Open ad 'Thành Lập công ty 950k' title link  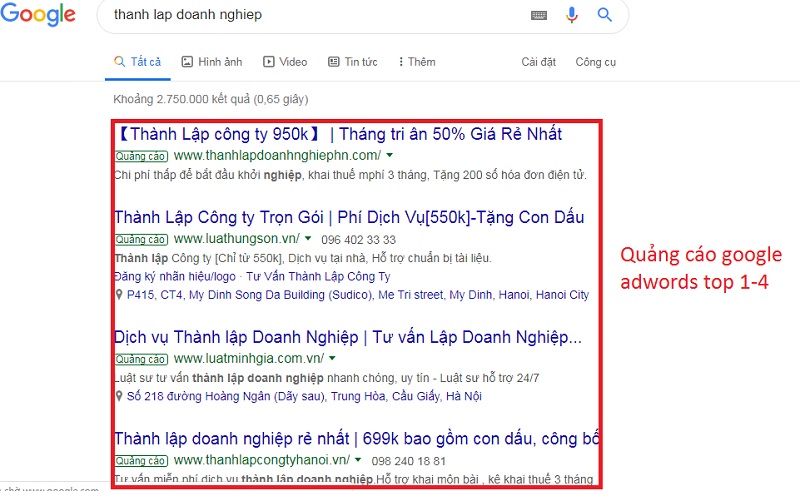click(x=340, y=134)
